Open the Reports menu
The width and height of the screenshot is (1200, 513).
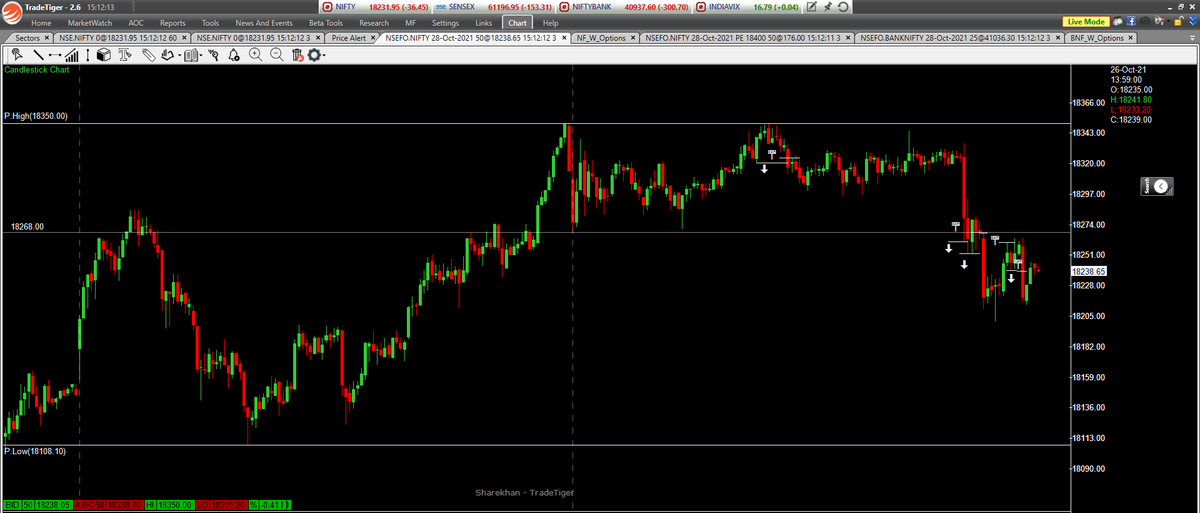(x=173, y=22)
